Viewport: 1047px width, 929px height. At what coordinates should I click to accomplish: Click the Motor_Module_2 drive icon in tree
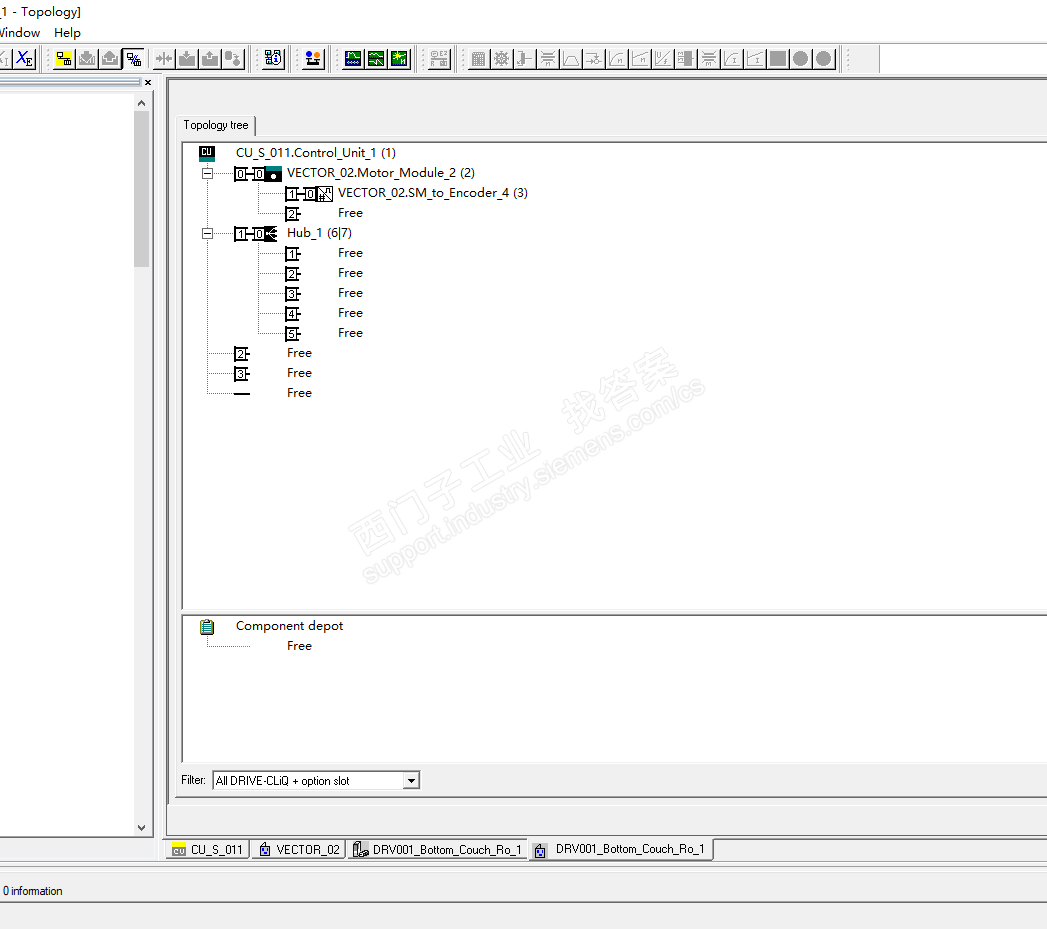click(273, 174)
